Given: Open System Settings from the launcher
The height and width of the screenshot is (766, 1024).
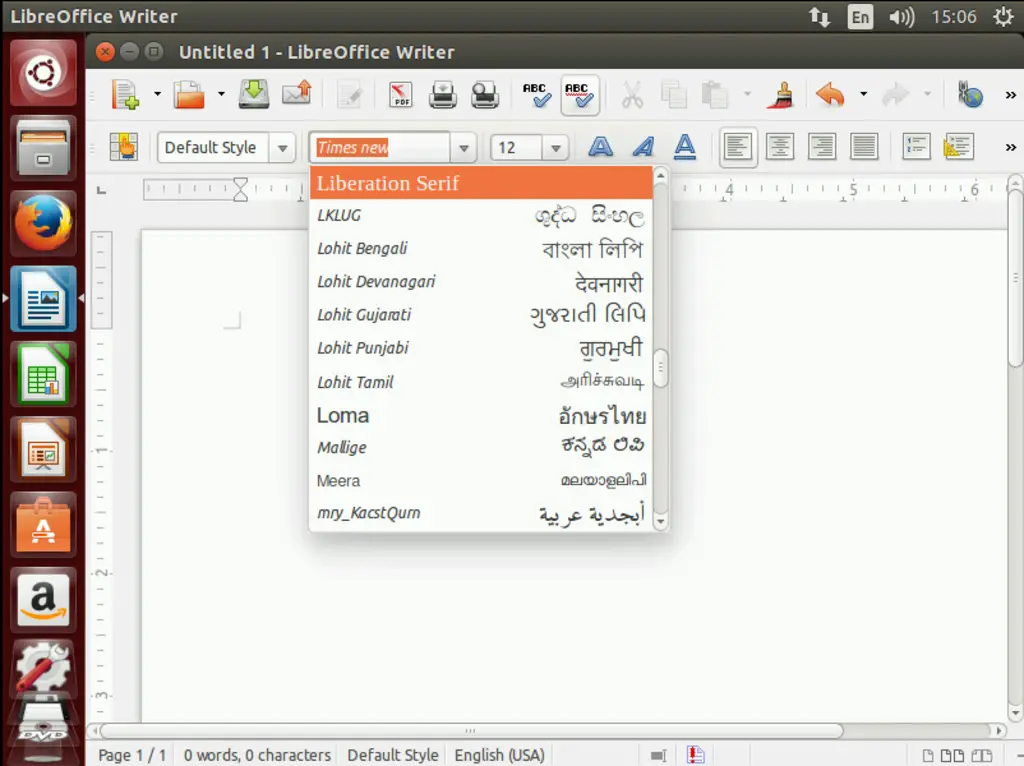Looking at the screenshot, I should [x=43, y=667].
